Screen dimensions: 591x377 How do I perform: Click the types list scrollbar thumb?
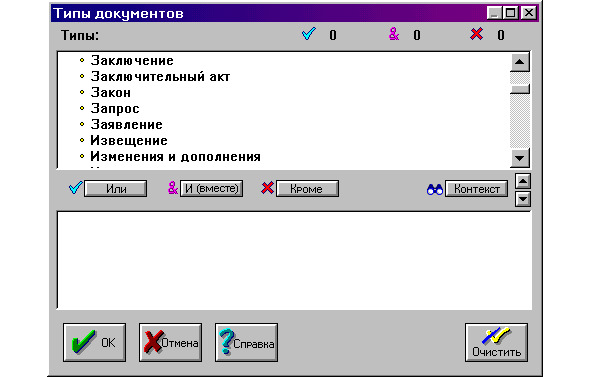point(520,89)
